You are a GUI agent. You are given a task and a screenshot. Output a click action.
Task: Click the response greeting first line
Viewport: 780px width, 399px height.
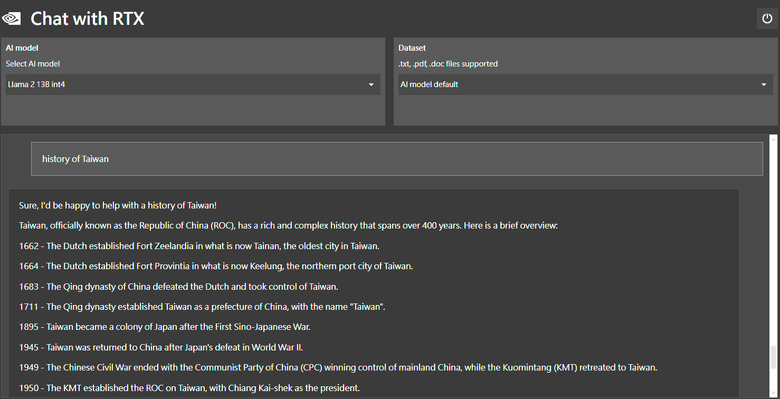[x=118, y=205]
